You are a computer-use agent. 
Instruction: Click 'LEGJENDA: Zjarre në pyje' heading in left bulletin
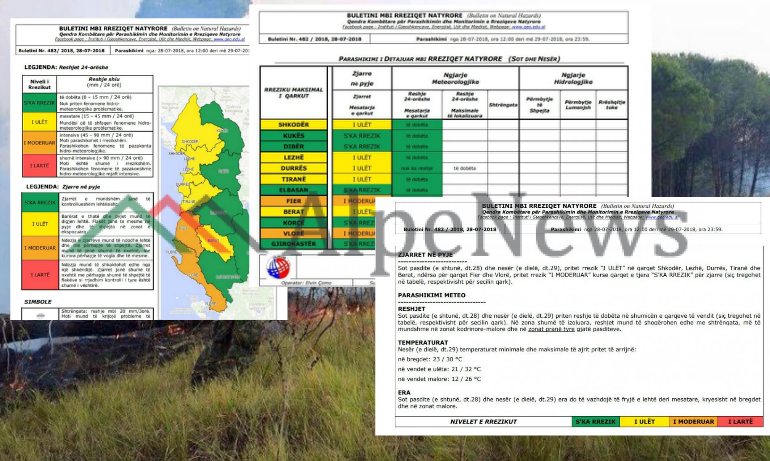(63, 187)
